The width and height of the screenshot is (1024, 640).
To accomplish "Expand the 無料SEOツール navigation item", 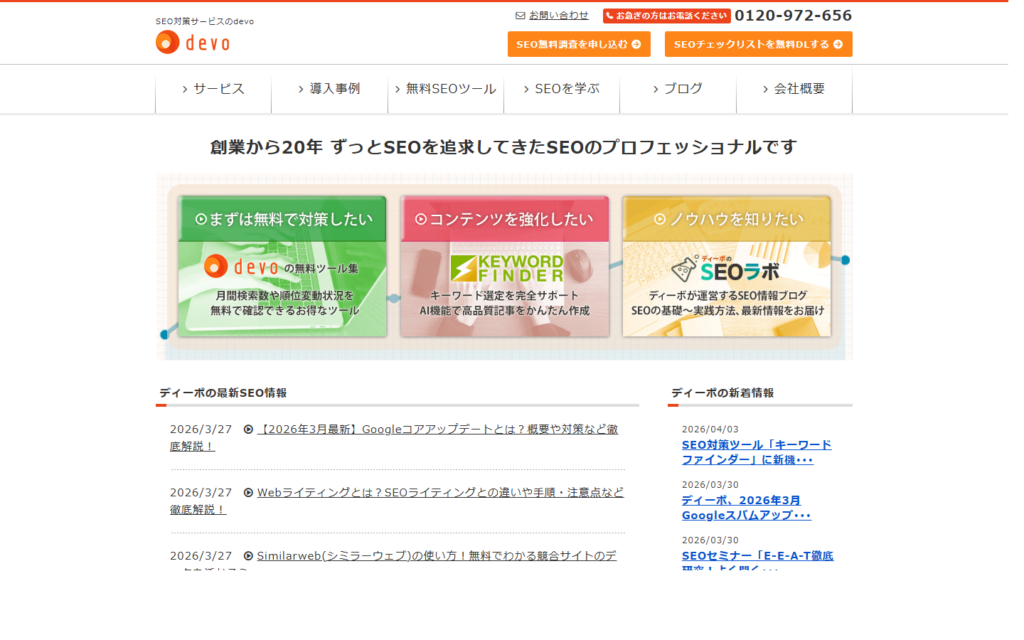I will click(445, 89).
